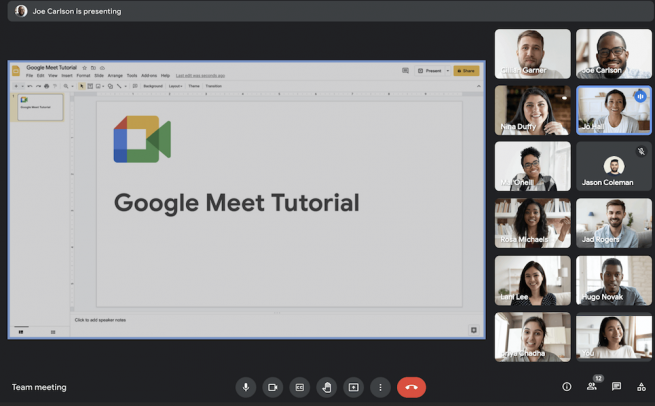Click the present now screen share icon
The width and height of the screenshot is (655, 406).
pyautogui.click(x=353, y=387)
